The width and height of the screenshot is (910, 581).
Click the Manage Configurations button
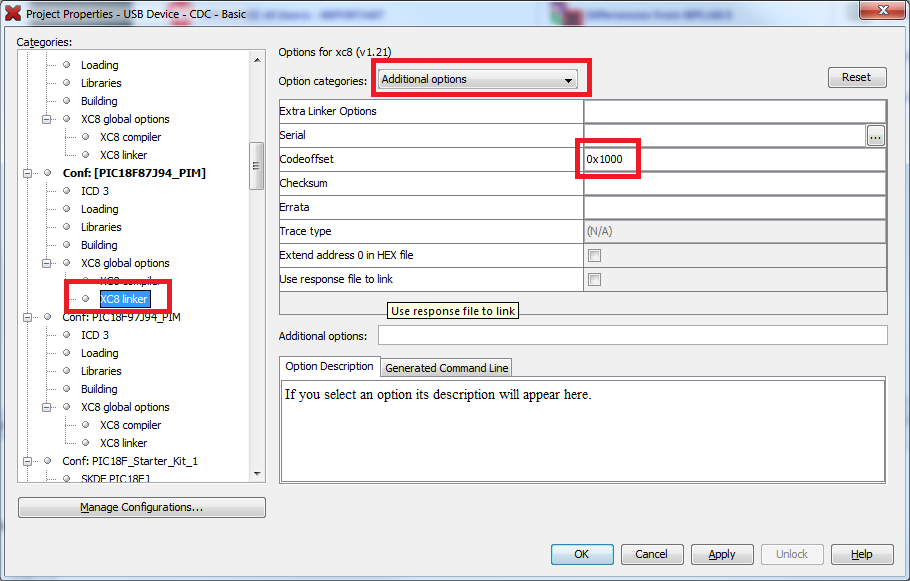pos(142,507)
